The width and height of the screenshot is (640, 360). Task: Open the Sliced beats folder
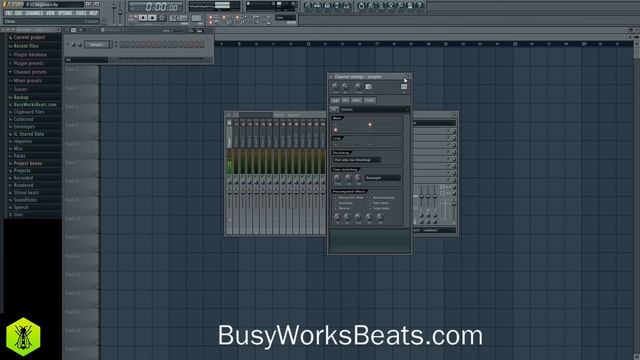pos(26,193)
